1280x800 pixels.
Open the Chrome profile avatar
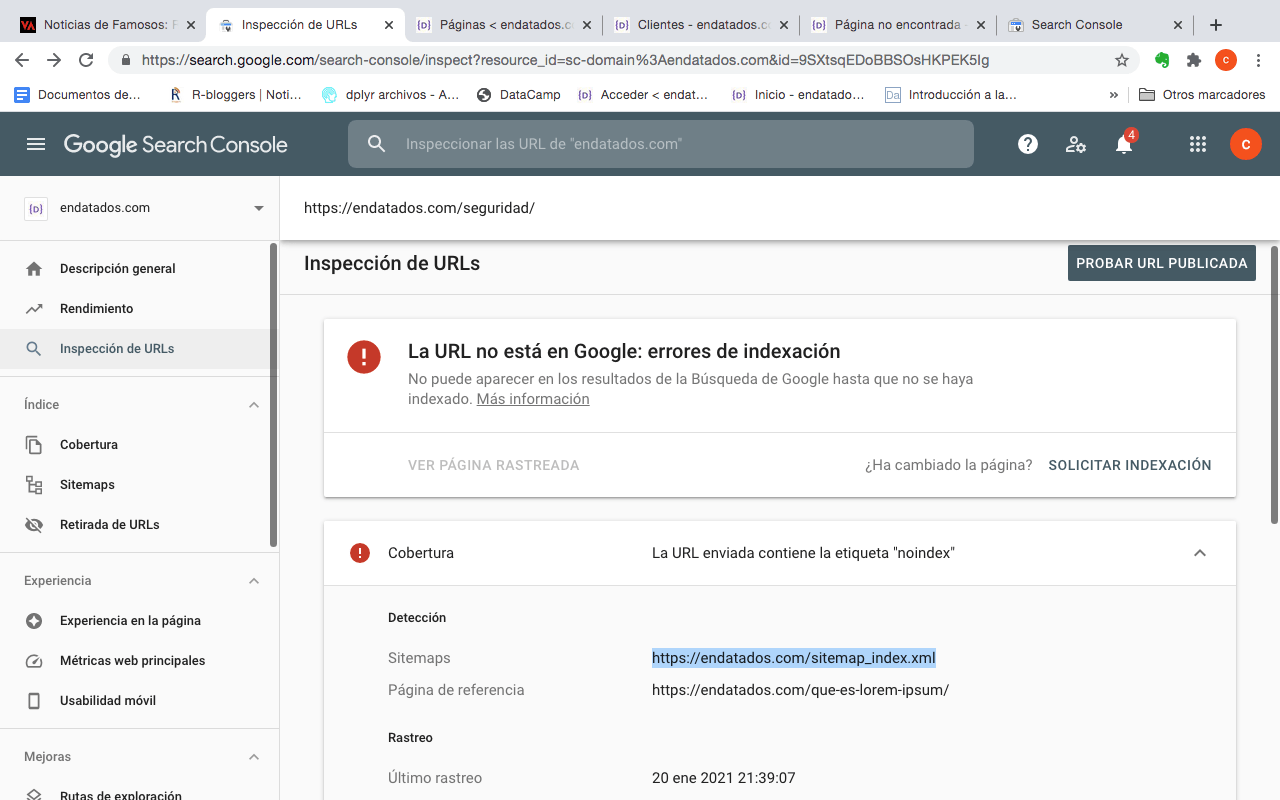point(1226,60)
